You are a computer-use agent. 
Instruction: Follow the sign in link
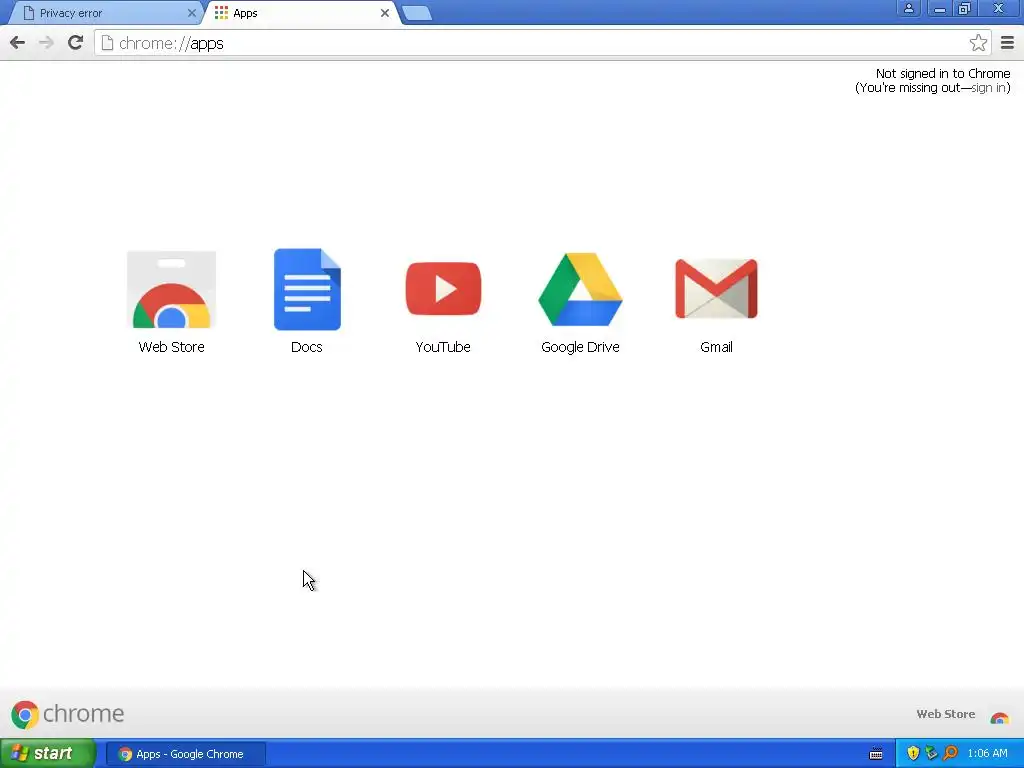click(x=989, y=88)
